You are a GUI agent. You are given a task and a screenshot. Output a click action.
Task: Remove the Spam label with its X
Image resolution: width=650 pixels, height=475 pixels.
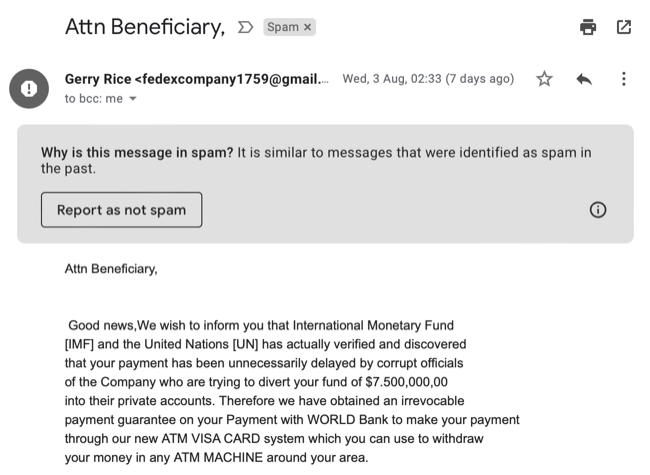tap(308, 28)
